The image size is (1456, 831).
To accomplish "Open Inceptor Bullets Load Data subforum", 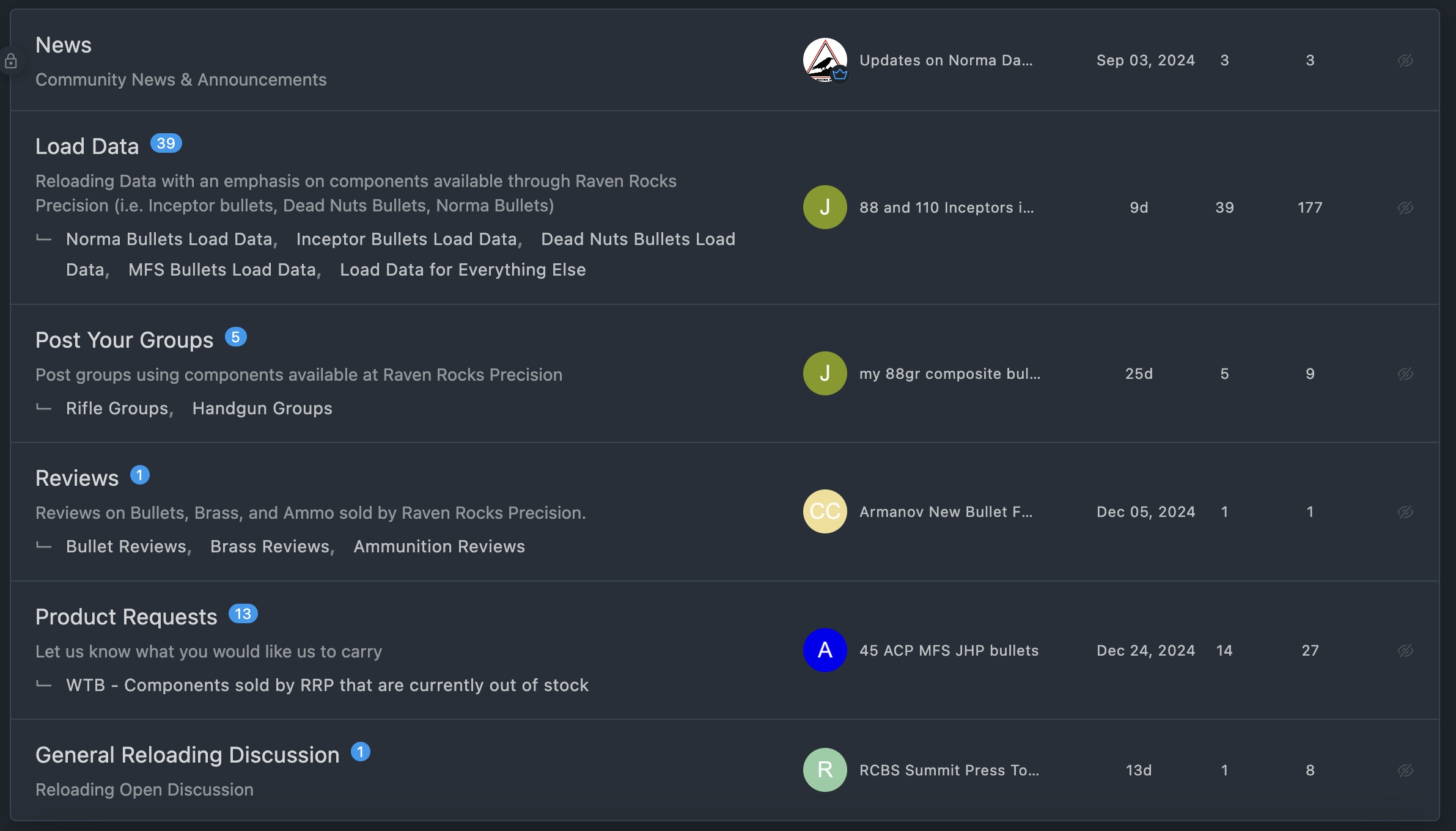I will tap(406, 239).
